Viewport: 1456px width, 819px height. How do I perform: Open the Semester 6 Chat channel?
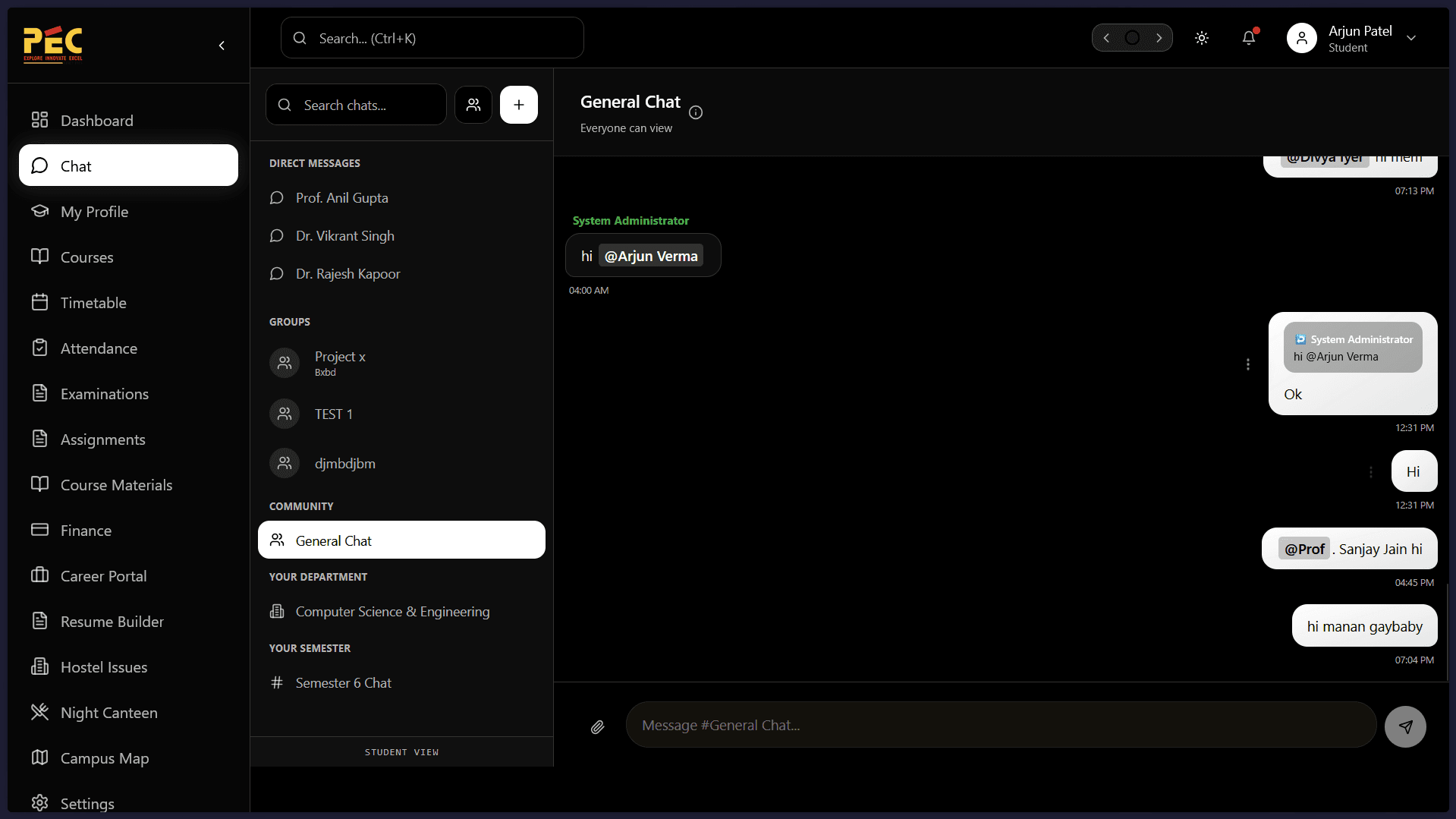pos(343,682)
